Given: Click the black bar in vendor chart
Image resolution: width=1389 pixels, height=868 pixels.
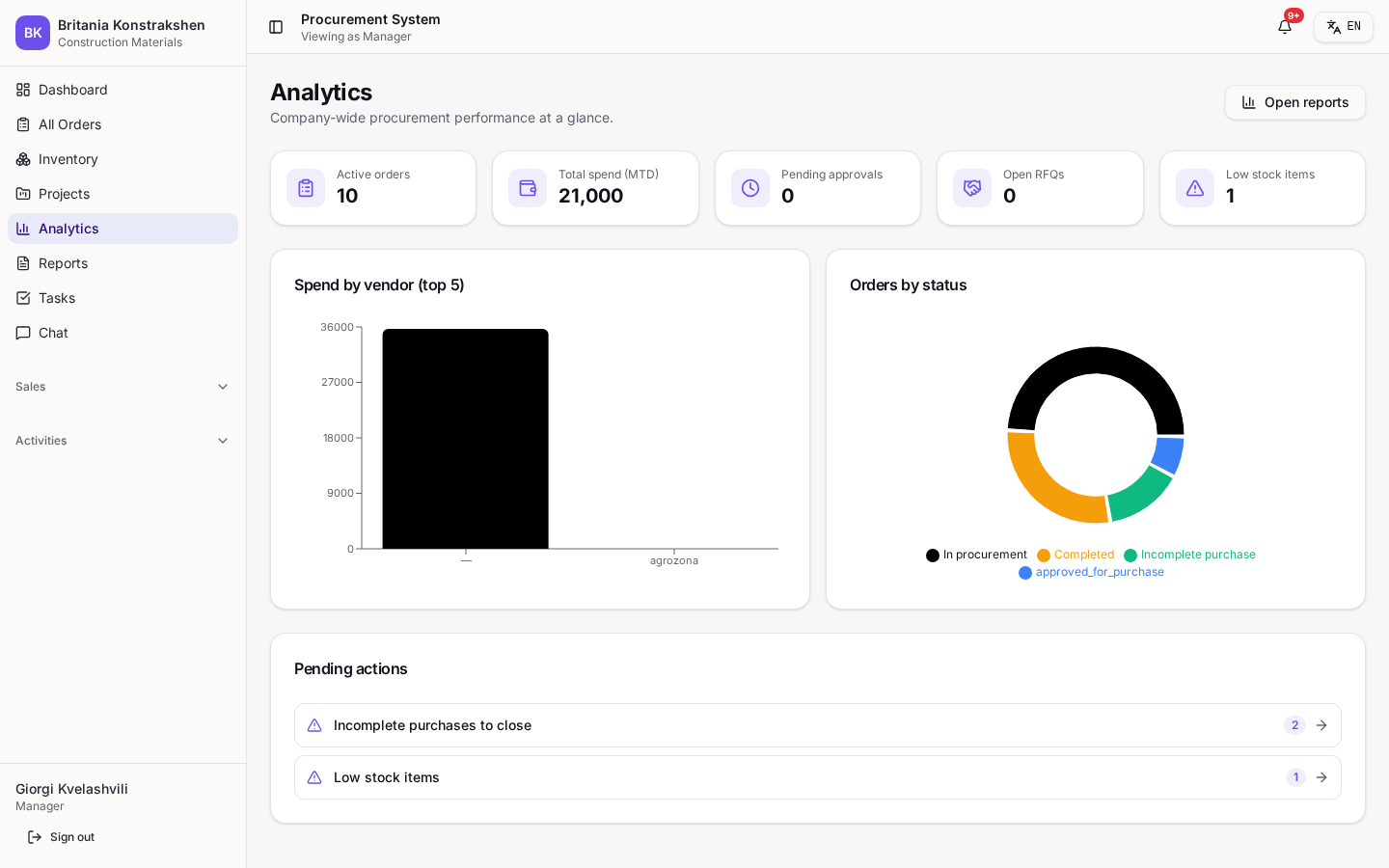Looking at the screenshot, I should (x=466, y=439).
